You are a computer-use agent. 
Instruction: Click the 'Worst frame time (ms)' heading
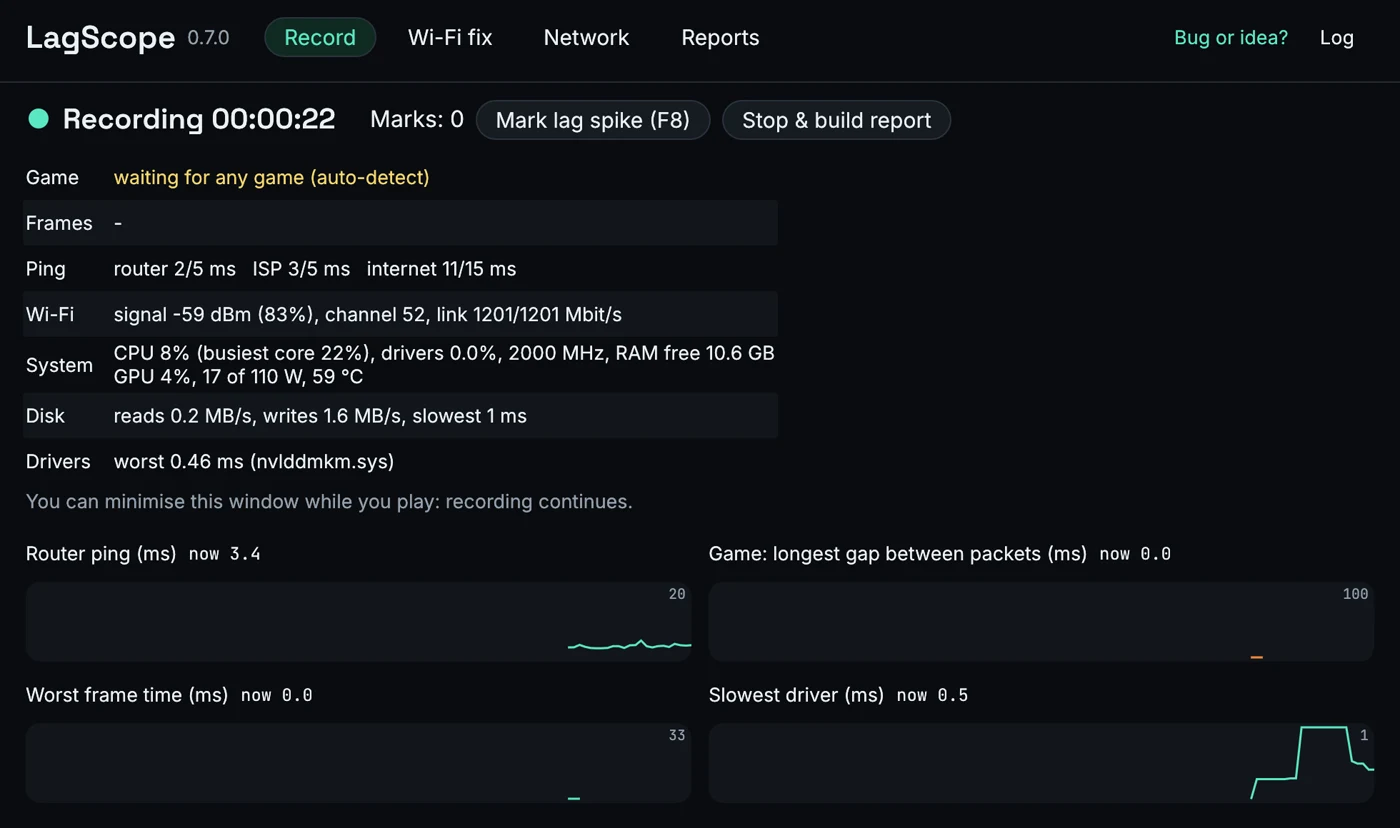[127, 694]
